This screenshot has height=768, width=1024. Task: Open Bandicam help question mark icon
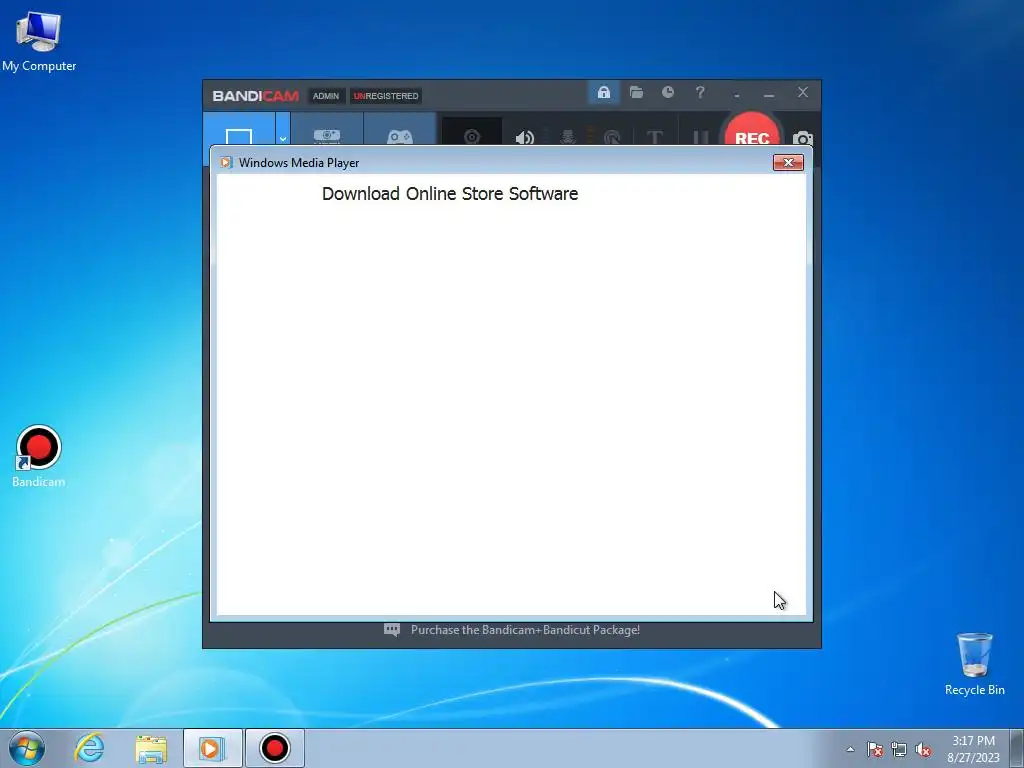point(699,93)
